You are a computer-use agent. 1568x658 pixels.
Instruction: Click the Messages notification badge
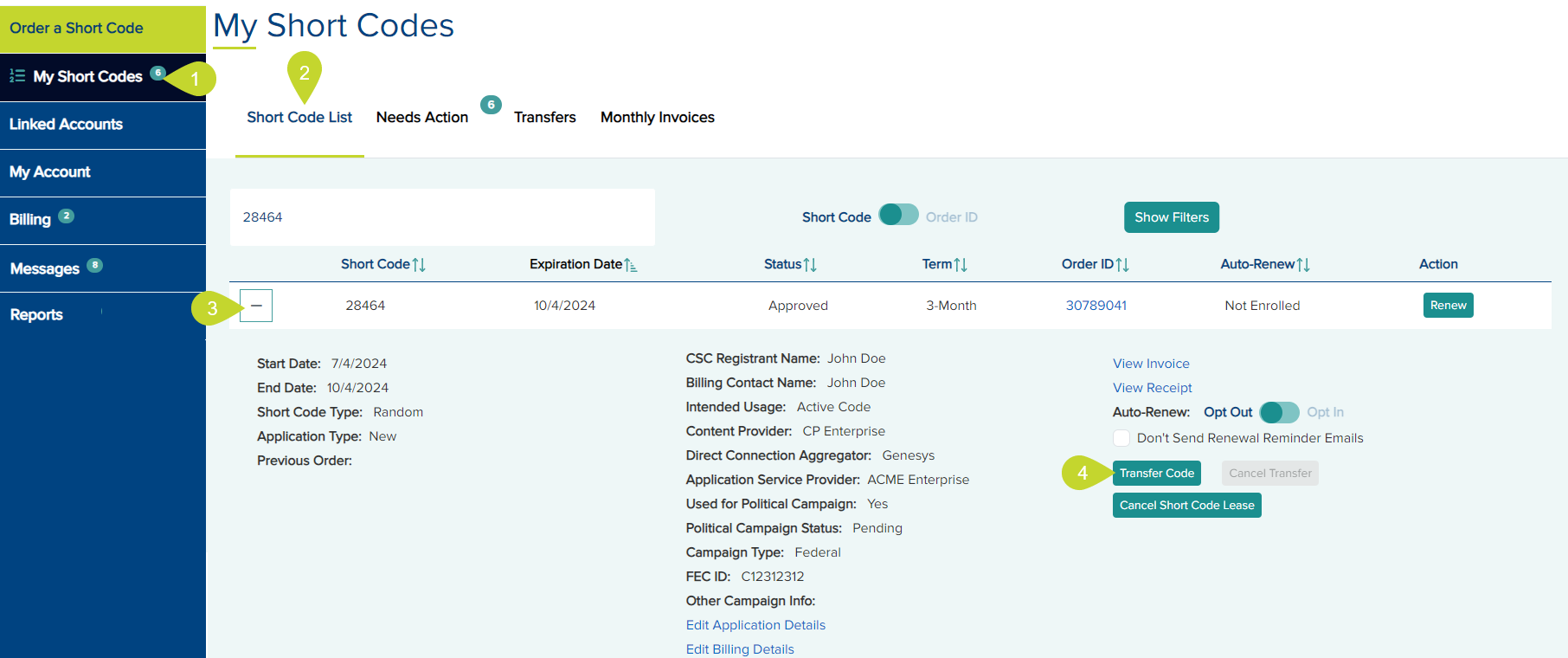click(95, 265)
